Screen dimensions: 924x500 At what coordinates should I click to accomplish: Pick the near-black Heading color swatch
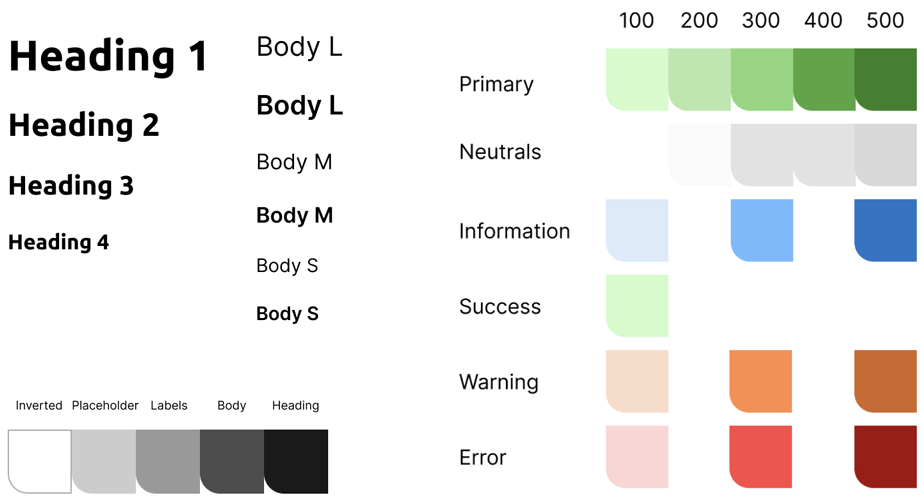point(296,461)
